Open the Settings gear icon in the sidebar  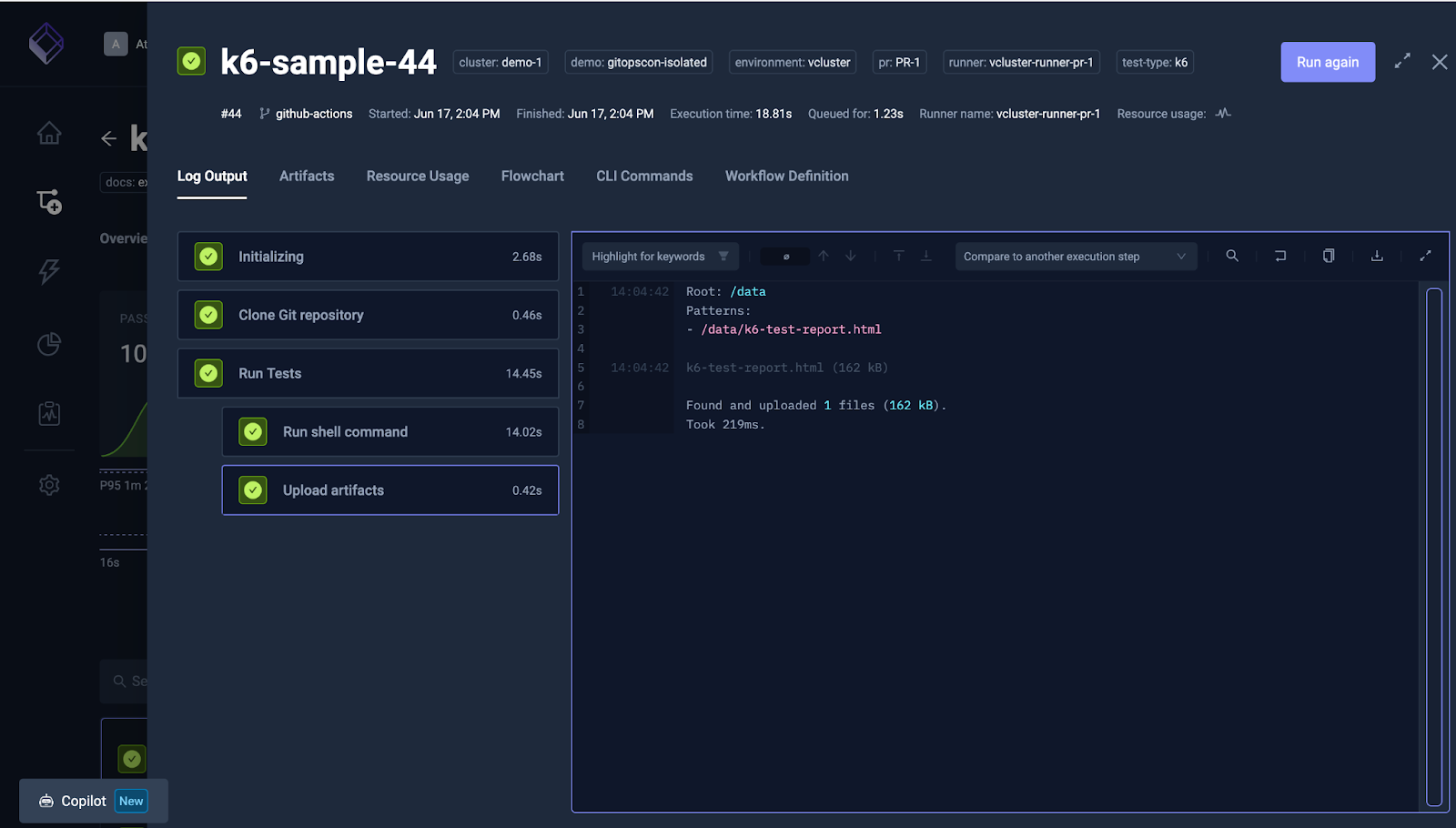[x=49, y=485]
